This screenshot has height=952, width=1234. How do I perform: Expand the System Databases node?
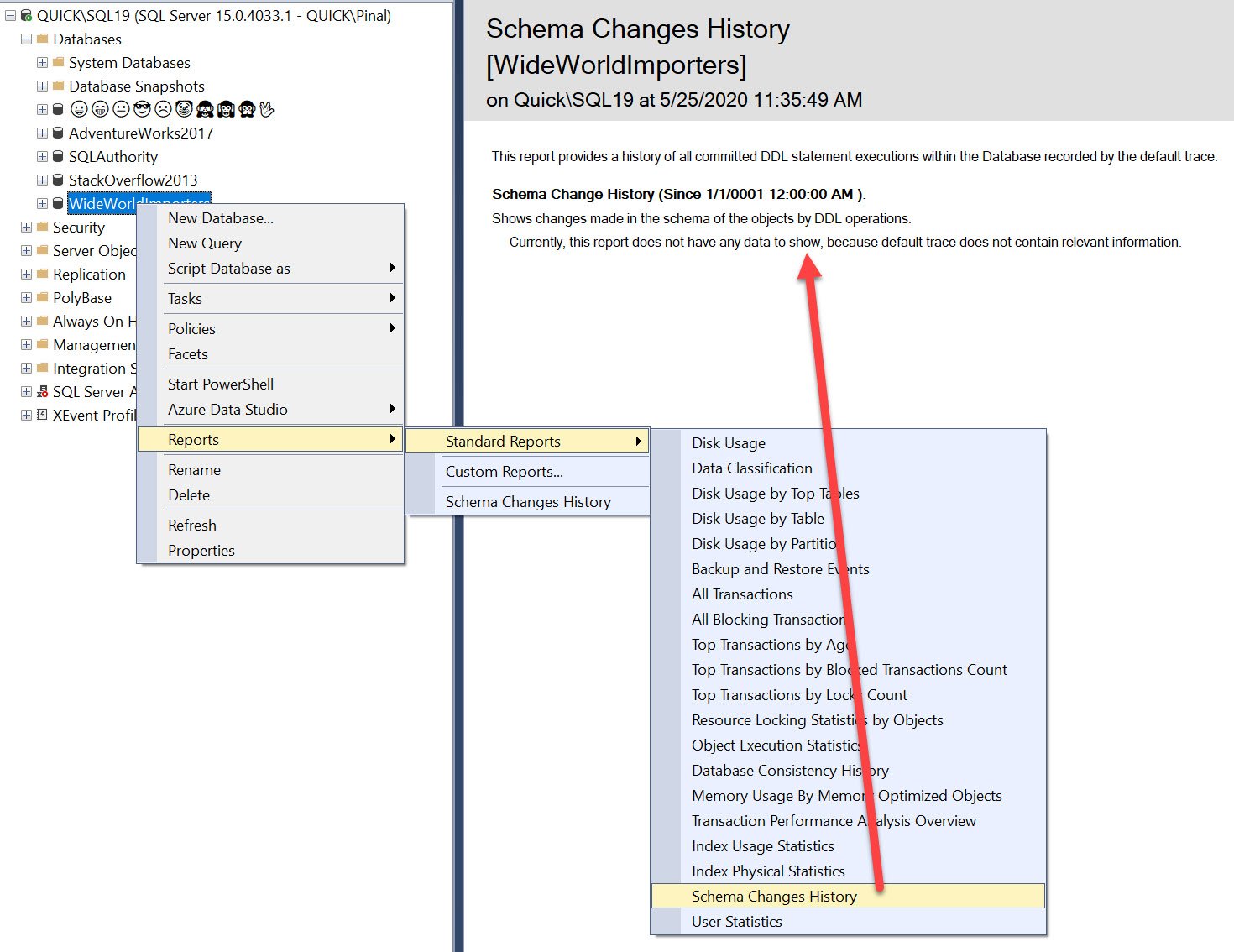(42, 63)
